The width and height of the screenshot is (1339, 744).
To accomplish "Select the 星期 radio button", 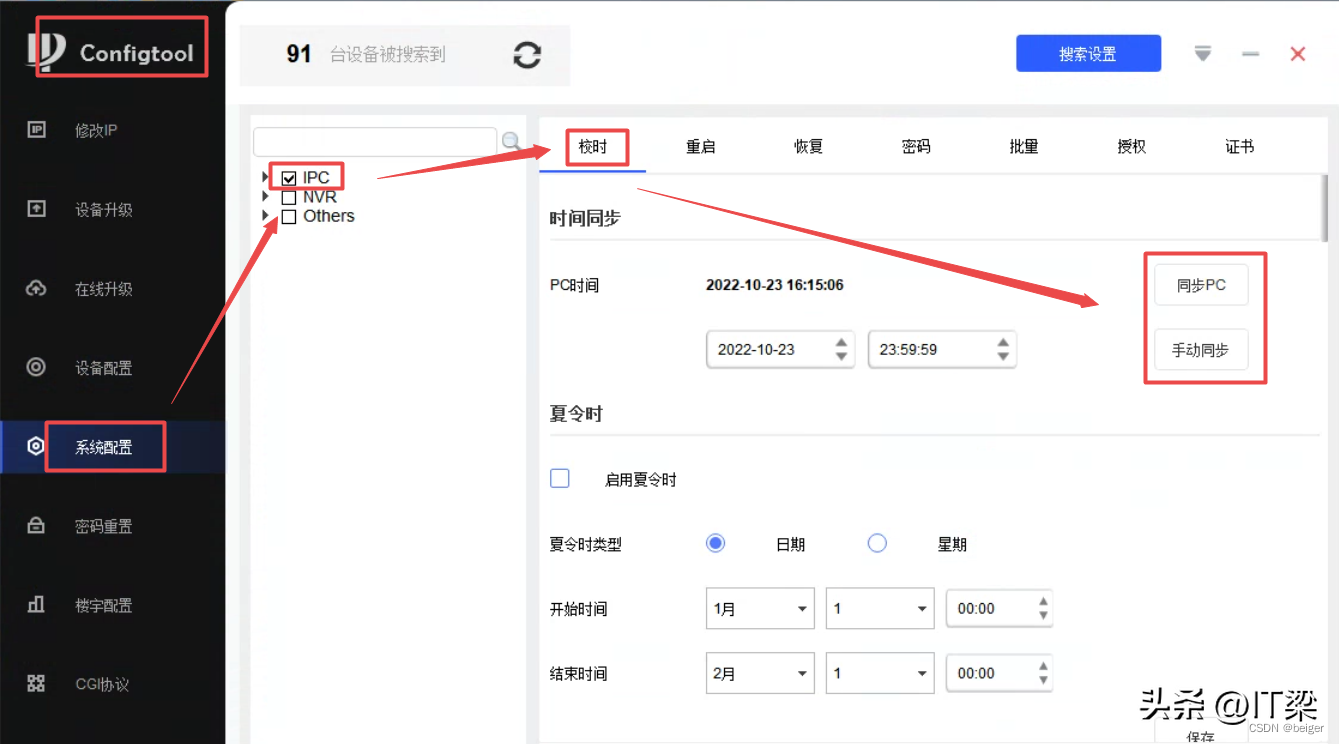I will coord(877,544).
